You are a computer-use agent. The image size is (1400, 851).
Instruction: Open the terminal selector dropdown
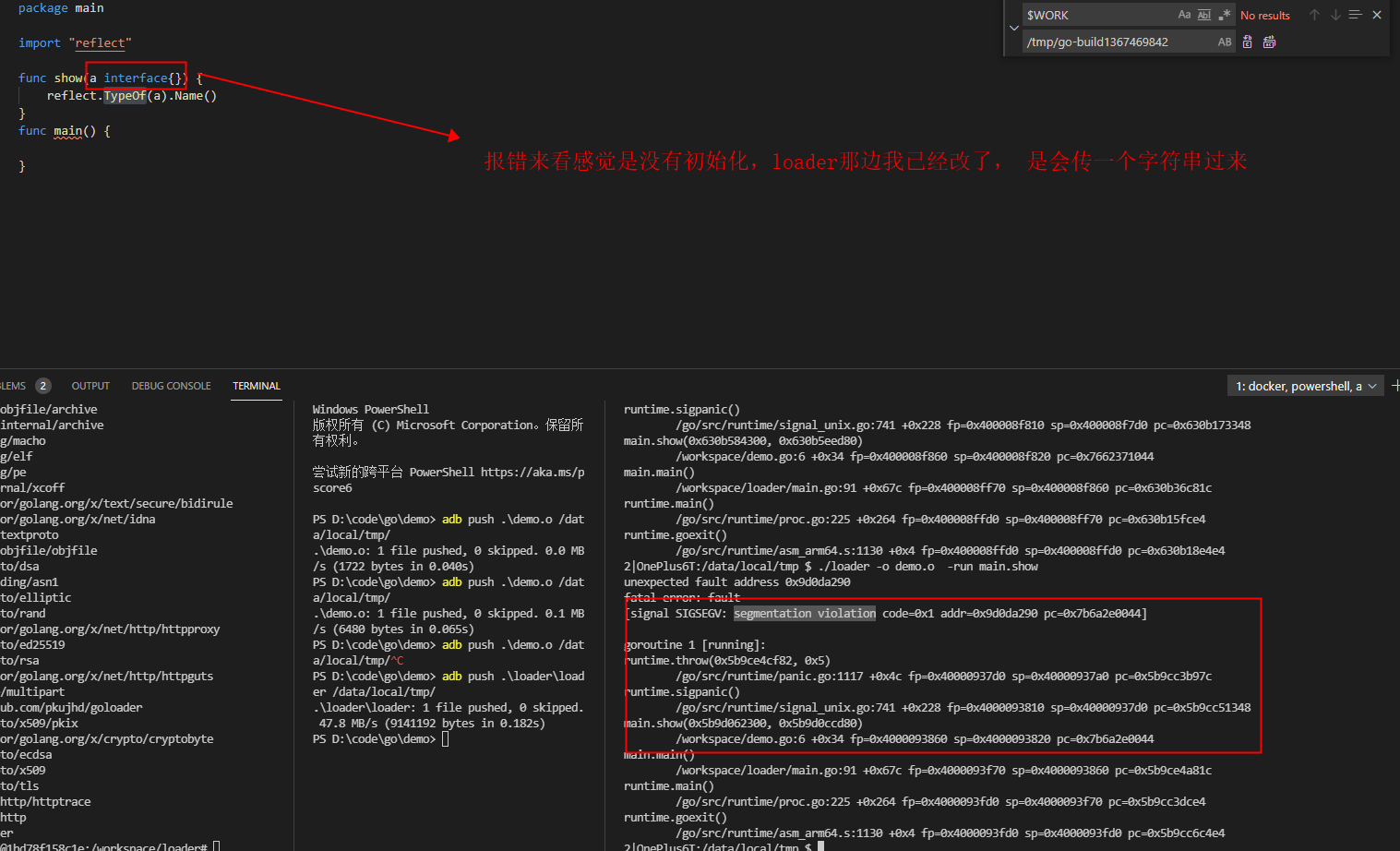point(1305,386)
